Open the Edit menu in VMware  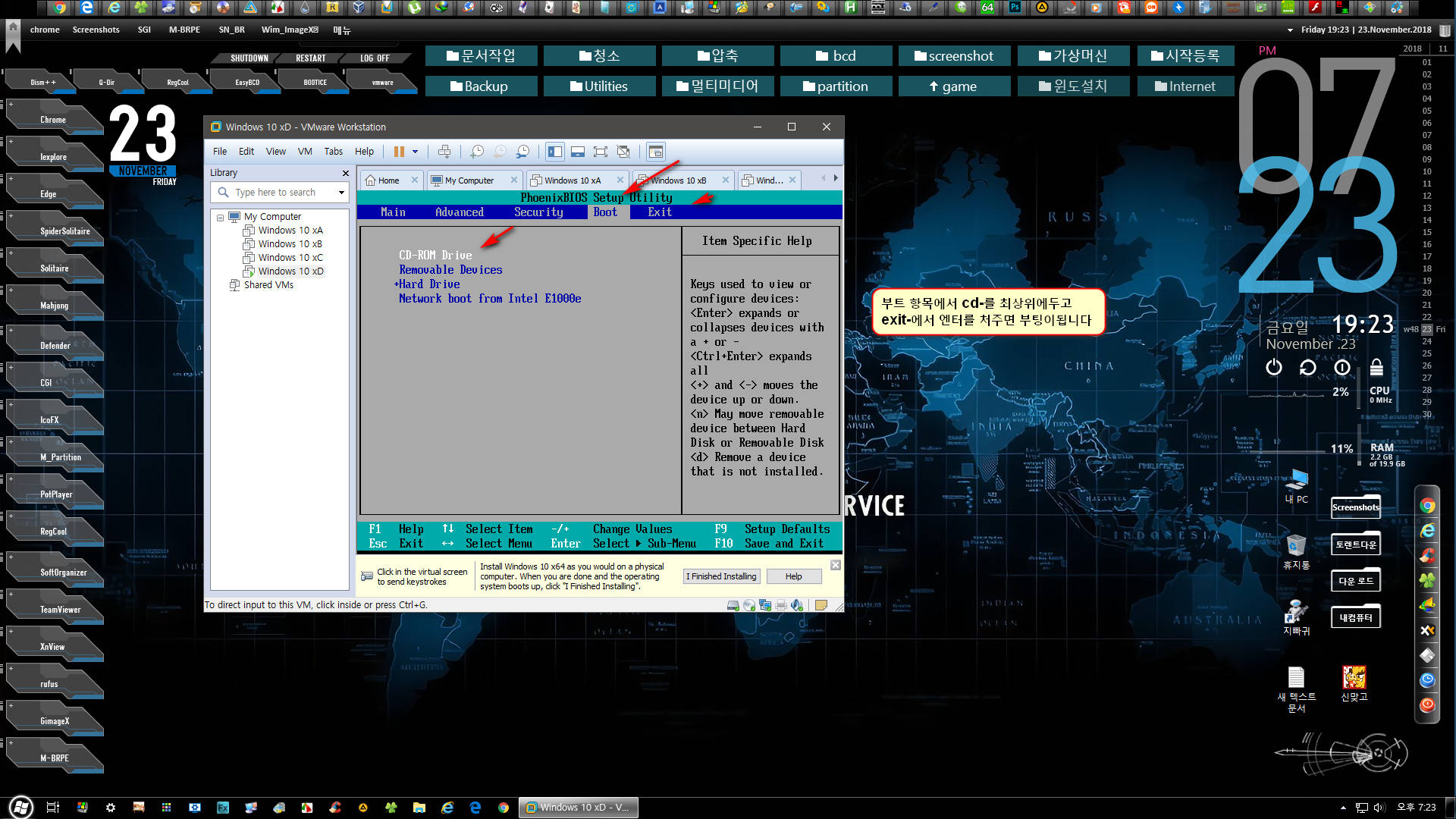(246, 152)
